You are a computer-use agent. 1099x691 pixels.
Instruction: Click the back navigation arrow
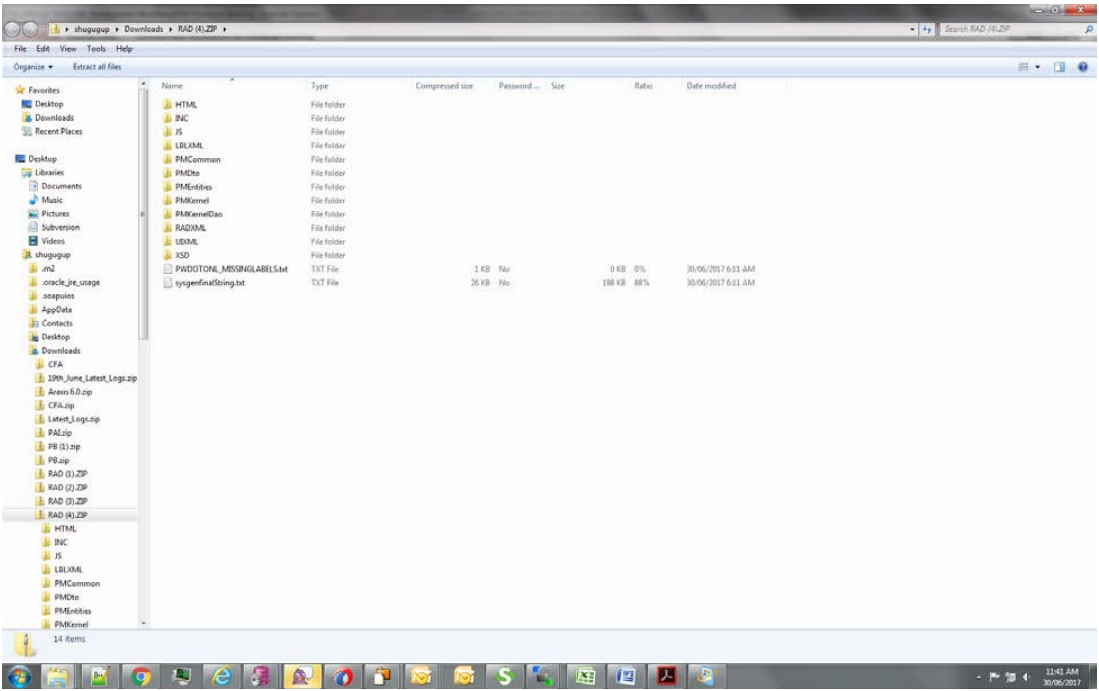point(12,29)
